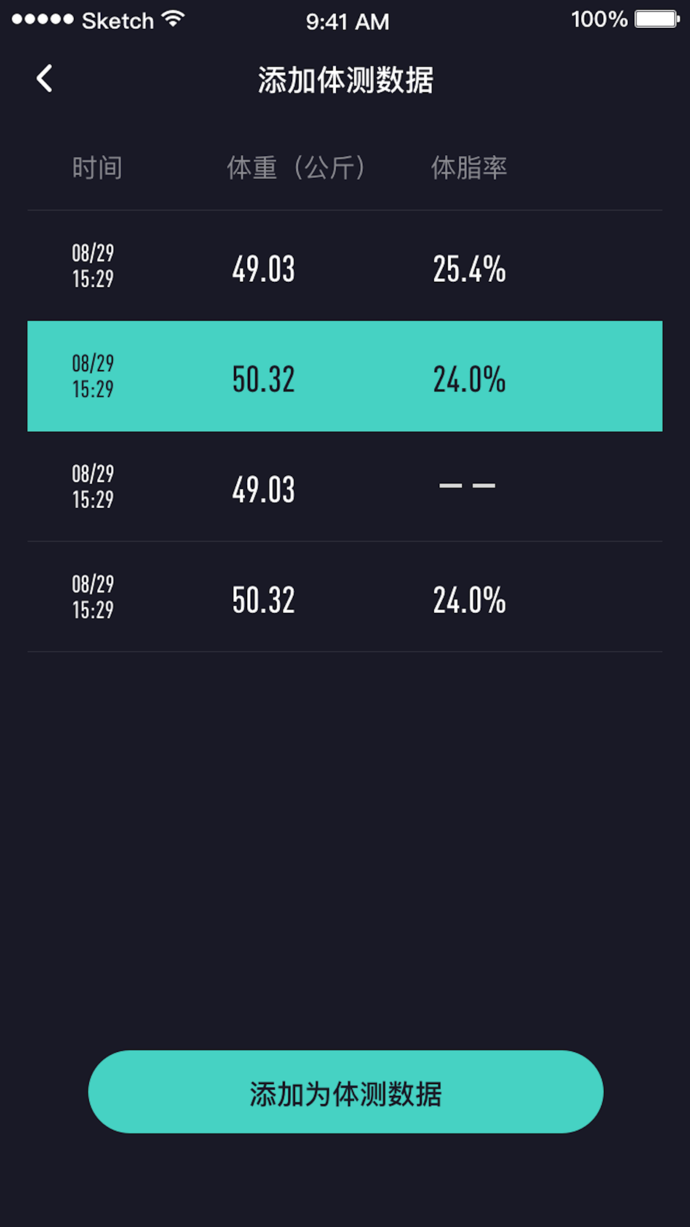This screenshot has width=690, height=1227.
Task: Tap the 50.32 weight in bottom row
Action: [x=263, y=600]
